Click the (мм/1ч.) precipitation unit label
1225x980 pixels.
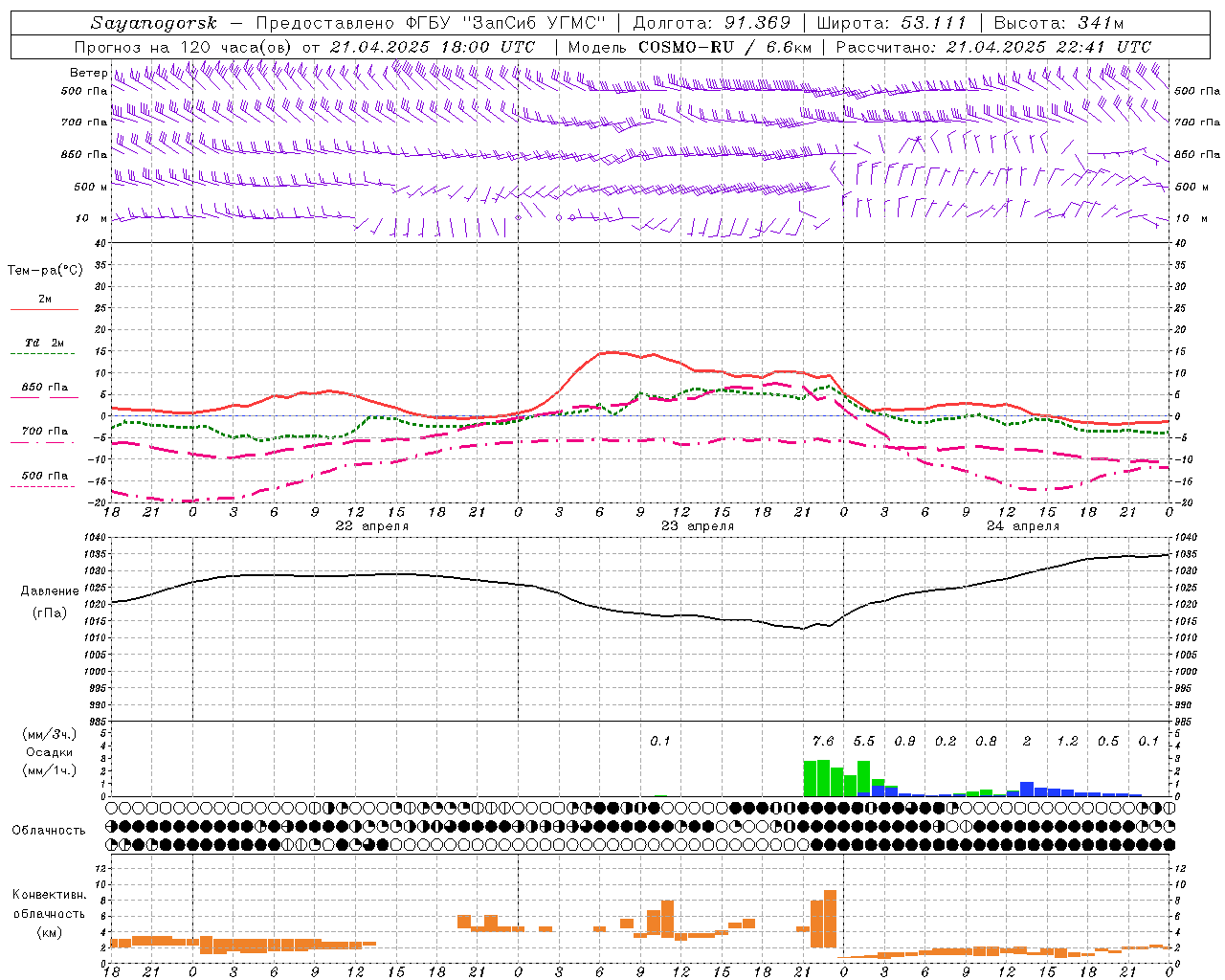tap(50, 770)
